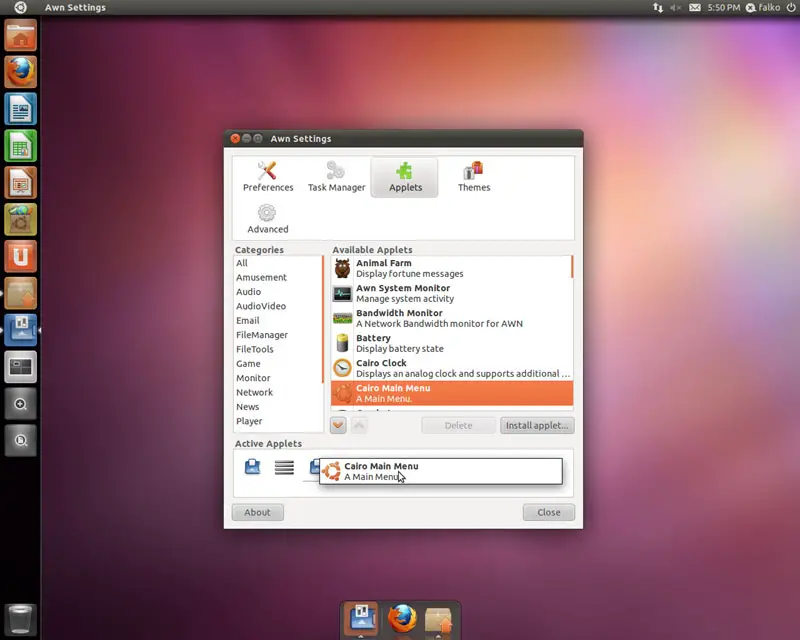The height and width of the screenshot is (640, 800).
Task: Click the greyed-out move-up arrow button
Action: click(x=359, y=425)
